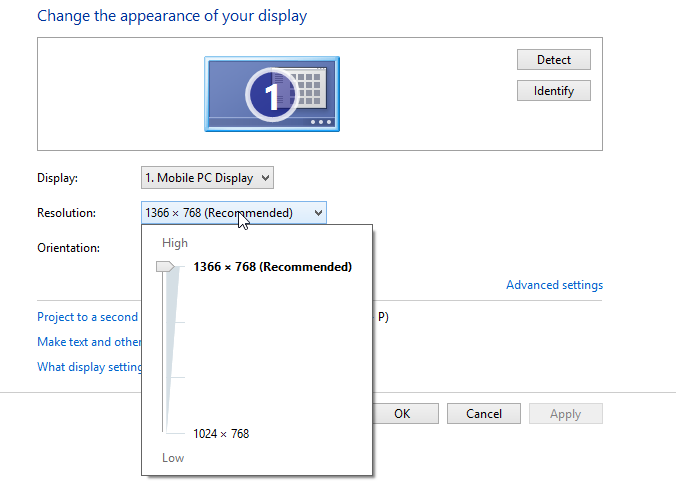Viewport: 676px width, 500px height.
Task: Select the monitor 1 display thumbnail
Action: [x=272, y=94]
